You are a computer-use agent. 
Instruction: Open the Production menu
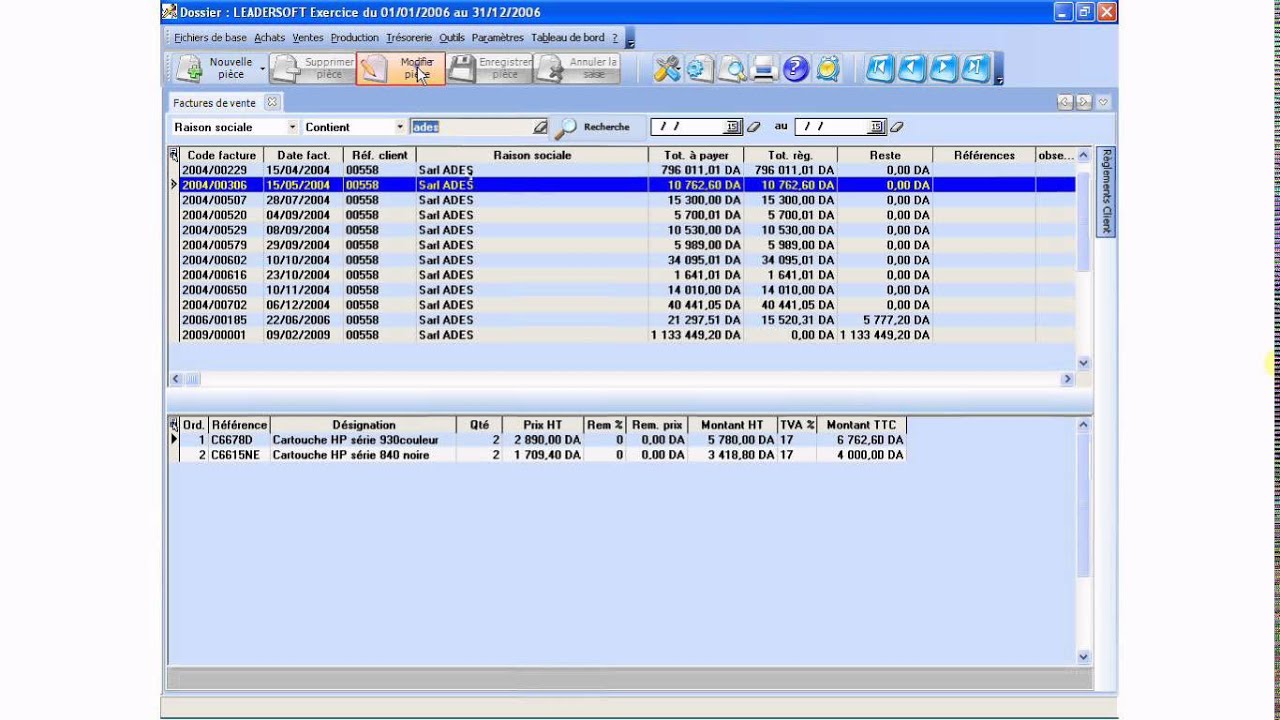[354, 37]
